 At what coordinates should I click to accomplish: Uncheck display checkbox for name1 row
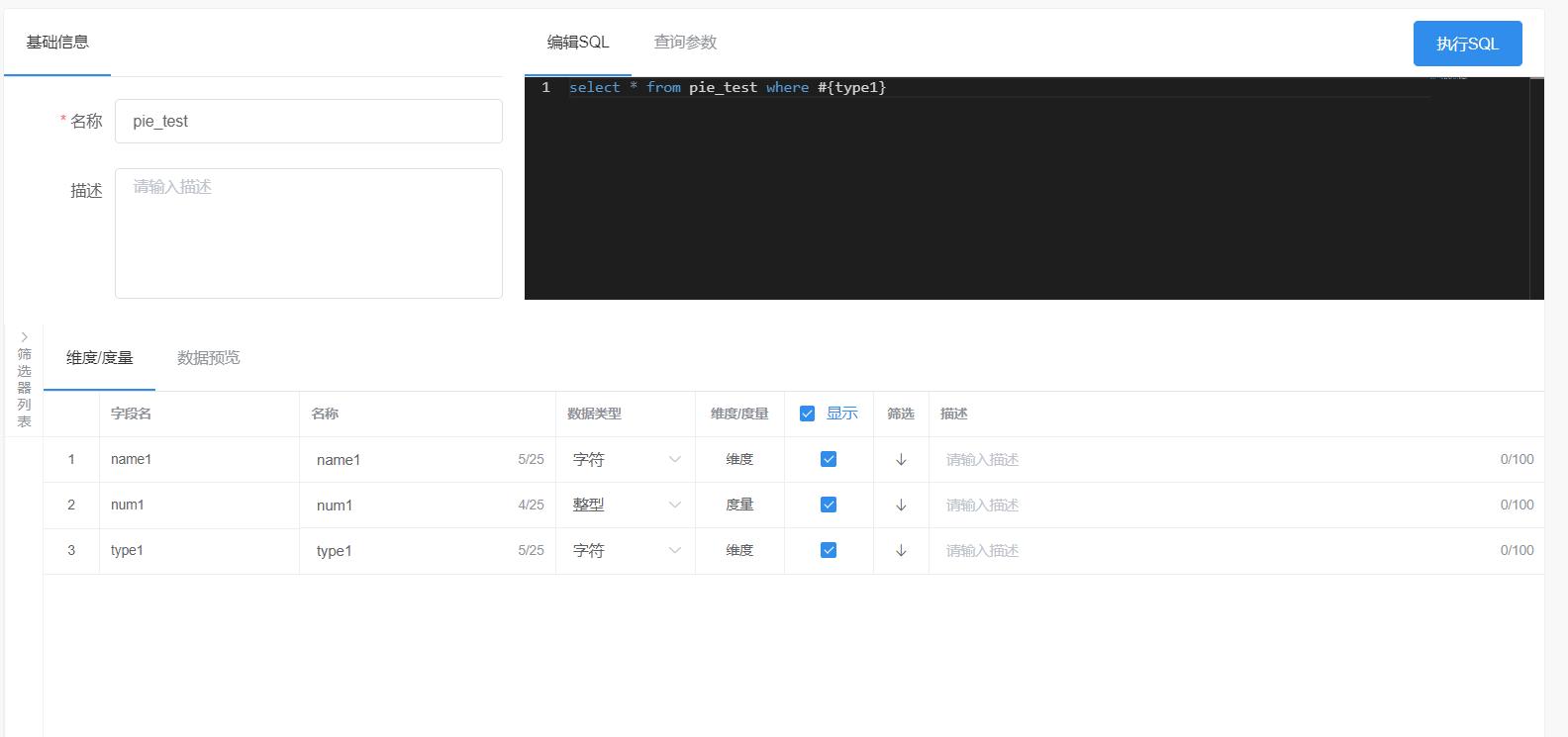click(829, 459)
